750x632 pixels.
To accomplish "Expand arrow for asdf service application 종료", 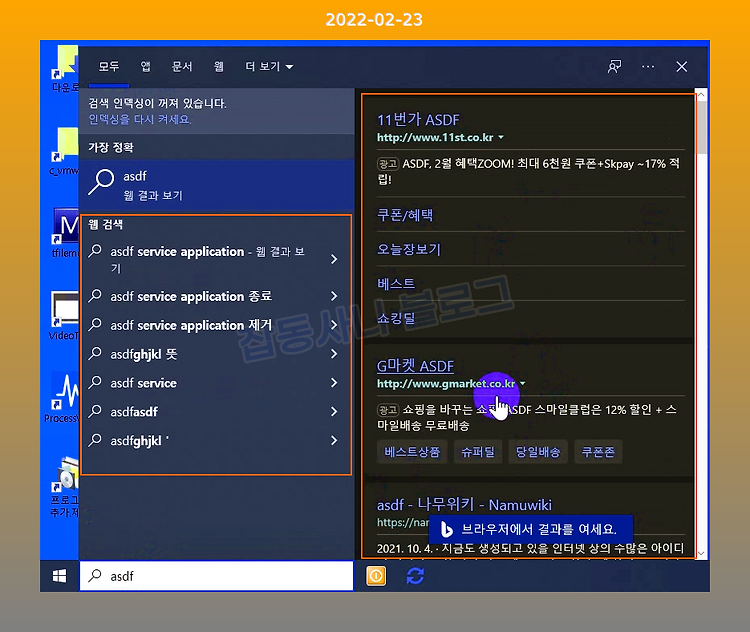I will [334, 297].
